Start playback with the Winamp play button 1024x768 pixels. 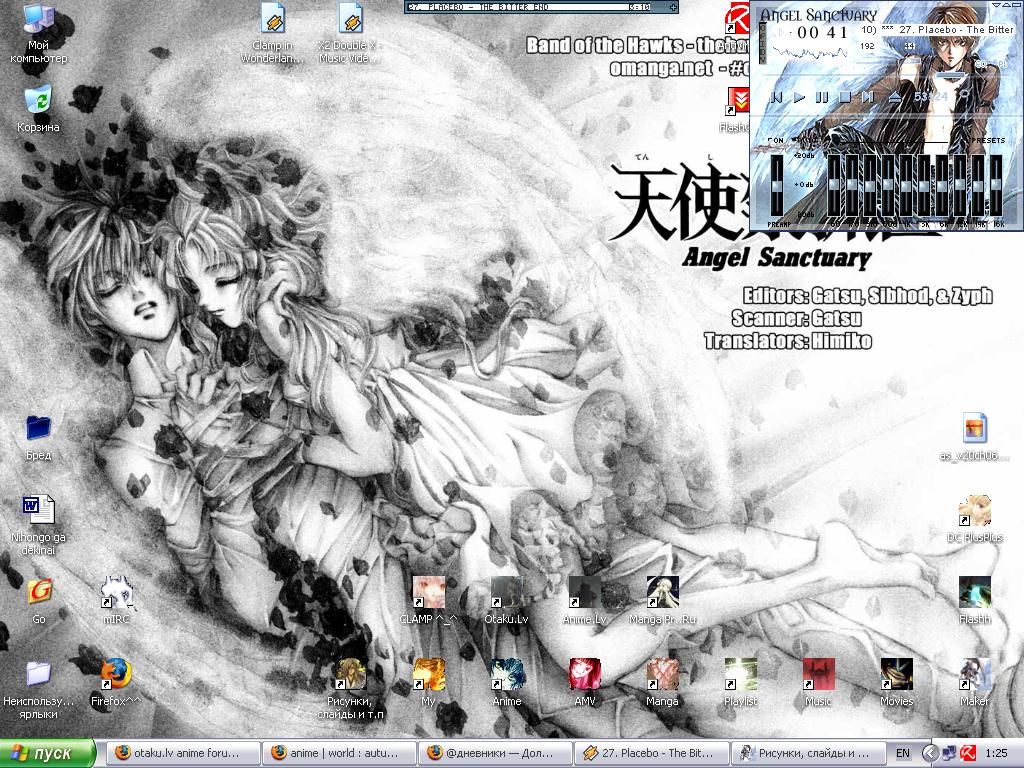pos(799,97)
